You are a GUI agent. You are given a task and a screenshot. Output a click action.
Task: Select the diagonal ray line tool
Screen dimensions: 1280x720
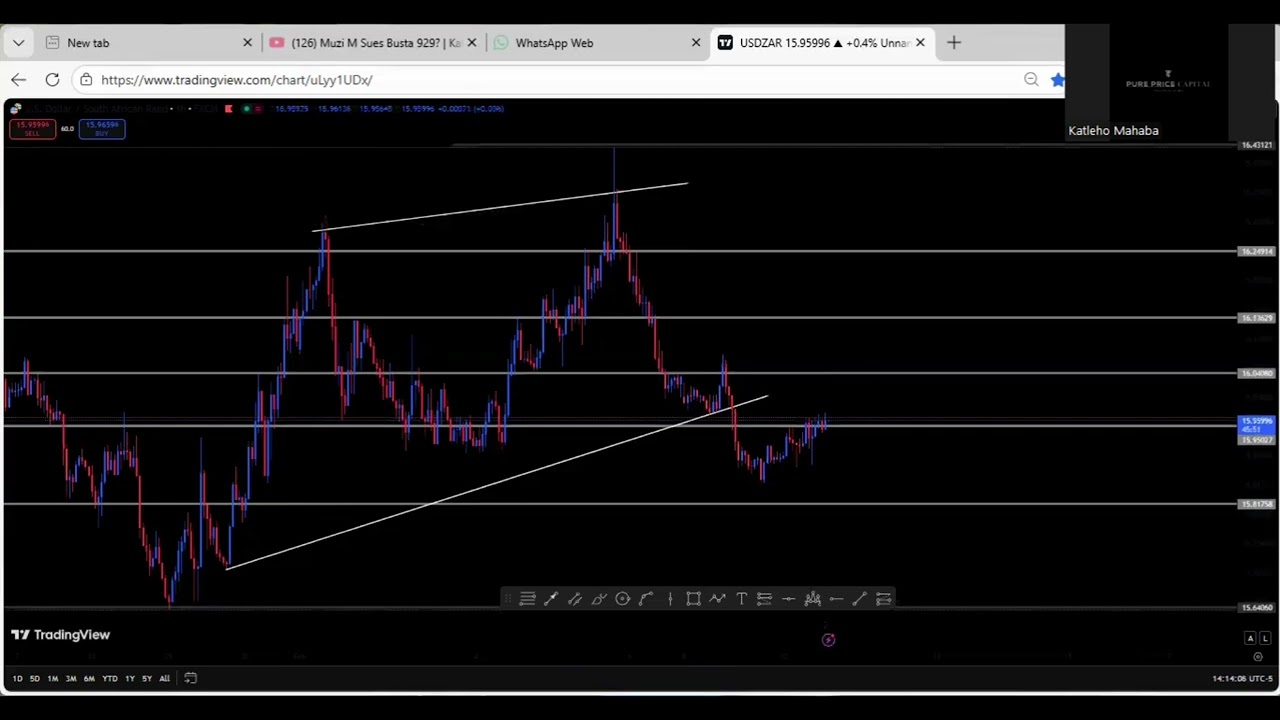859,599
